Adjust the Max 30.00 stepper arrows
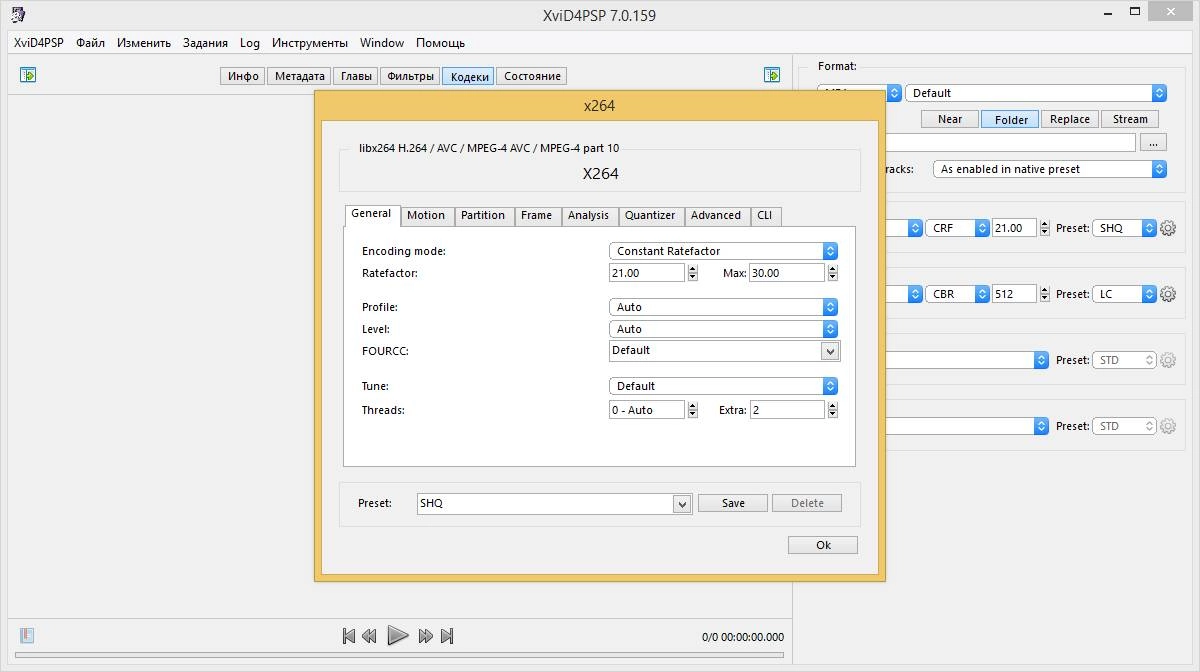The width and height of the screenshot is (1200, 672). click(832, 273)
